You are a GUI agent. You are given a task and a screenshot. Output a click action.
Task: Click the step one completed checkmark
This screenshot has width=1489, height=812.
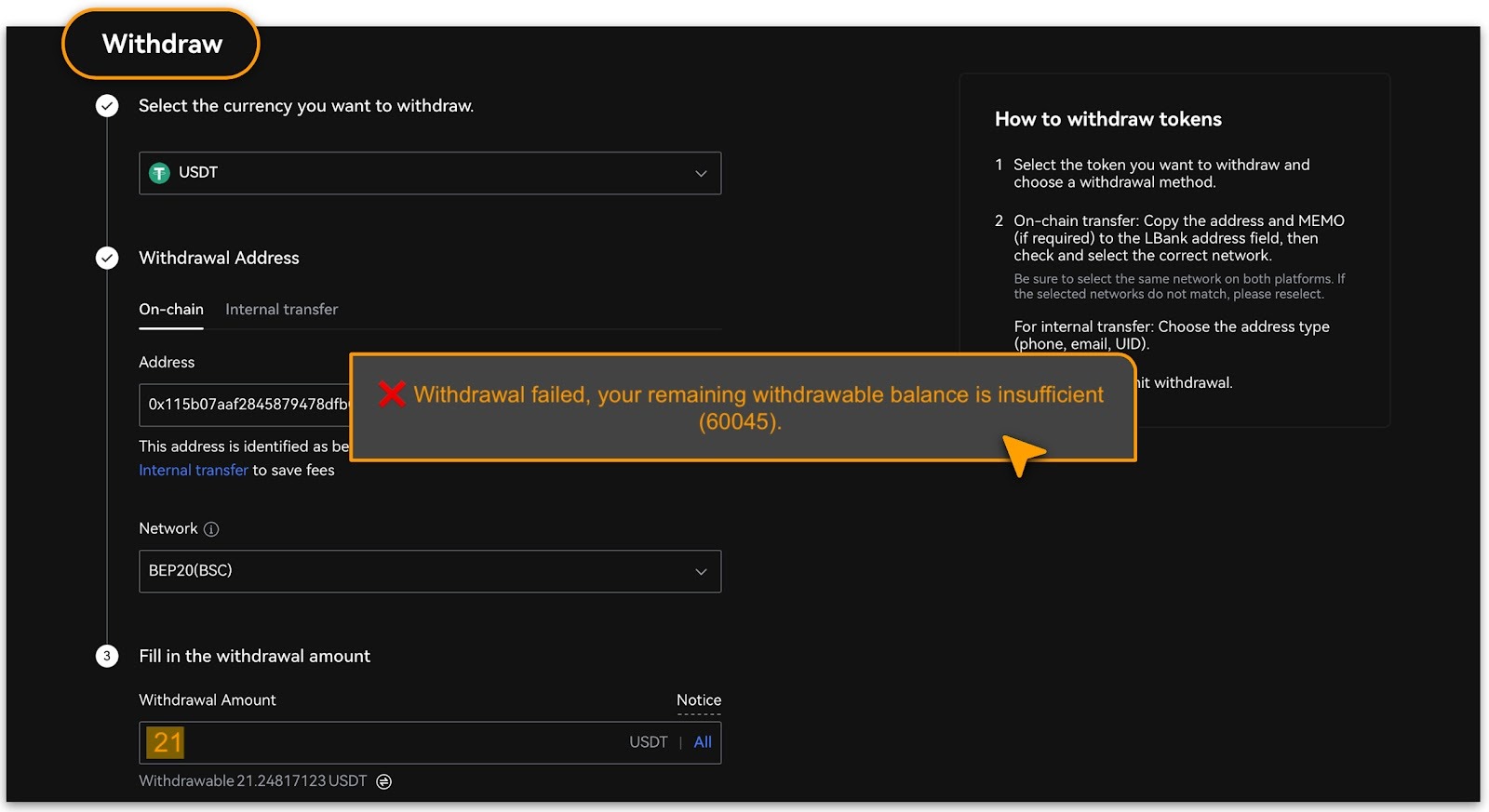tap(107, 106)
